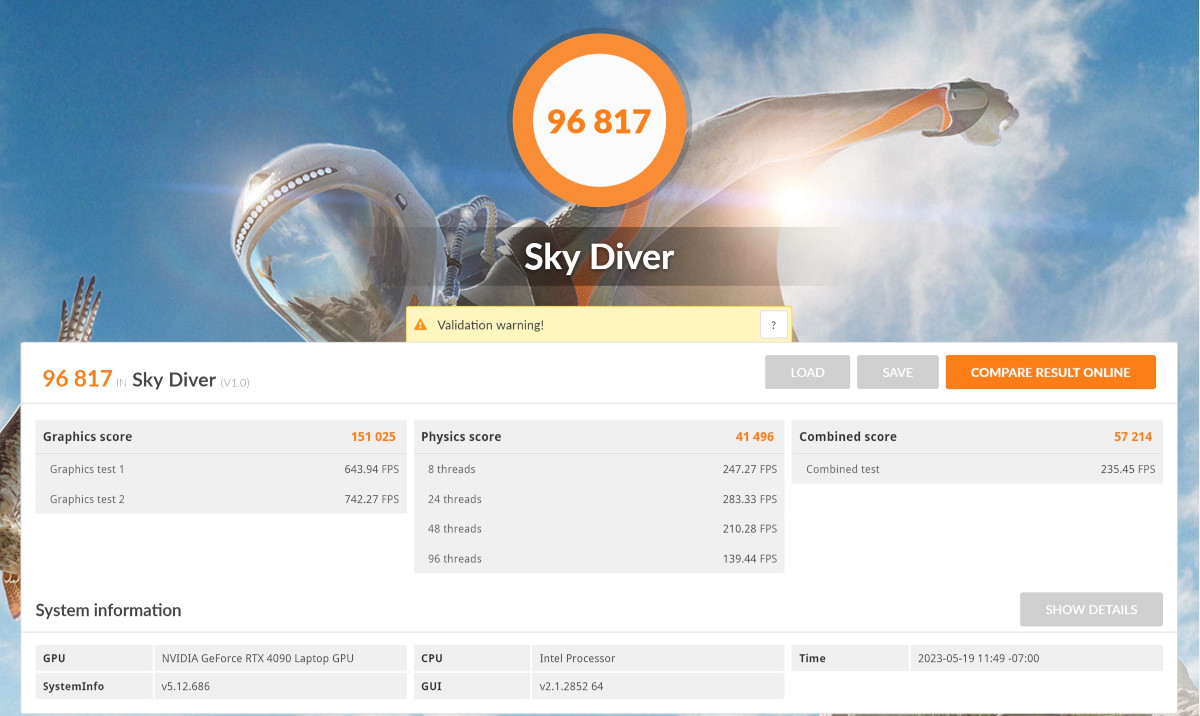Click COMPARE RESULT ONLINE

tap(1050, 372)
